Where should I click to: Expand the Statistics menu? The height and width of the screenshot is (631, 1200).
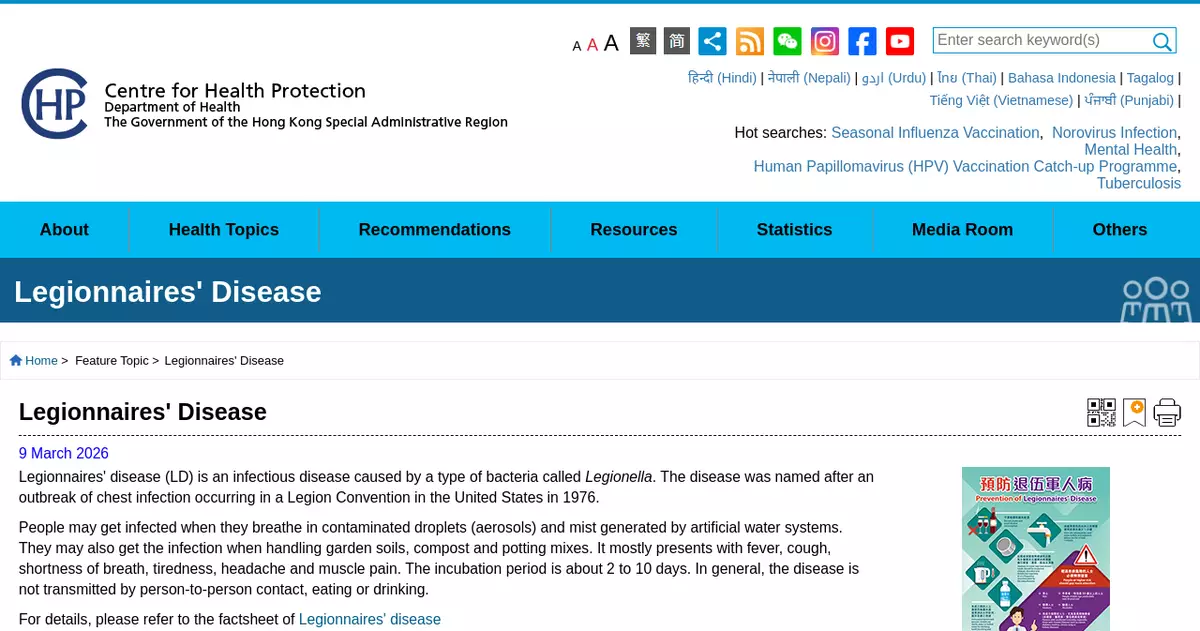794,230
